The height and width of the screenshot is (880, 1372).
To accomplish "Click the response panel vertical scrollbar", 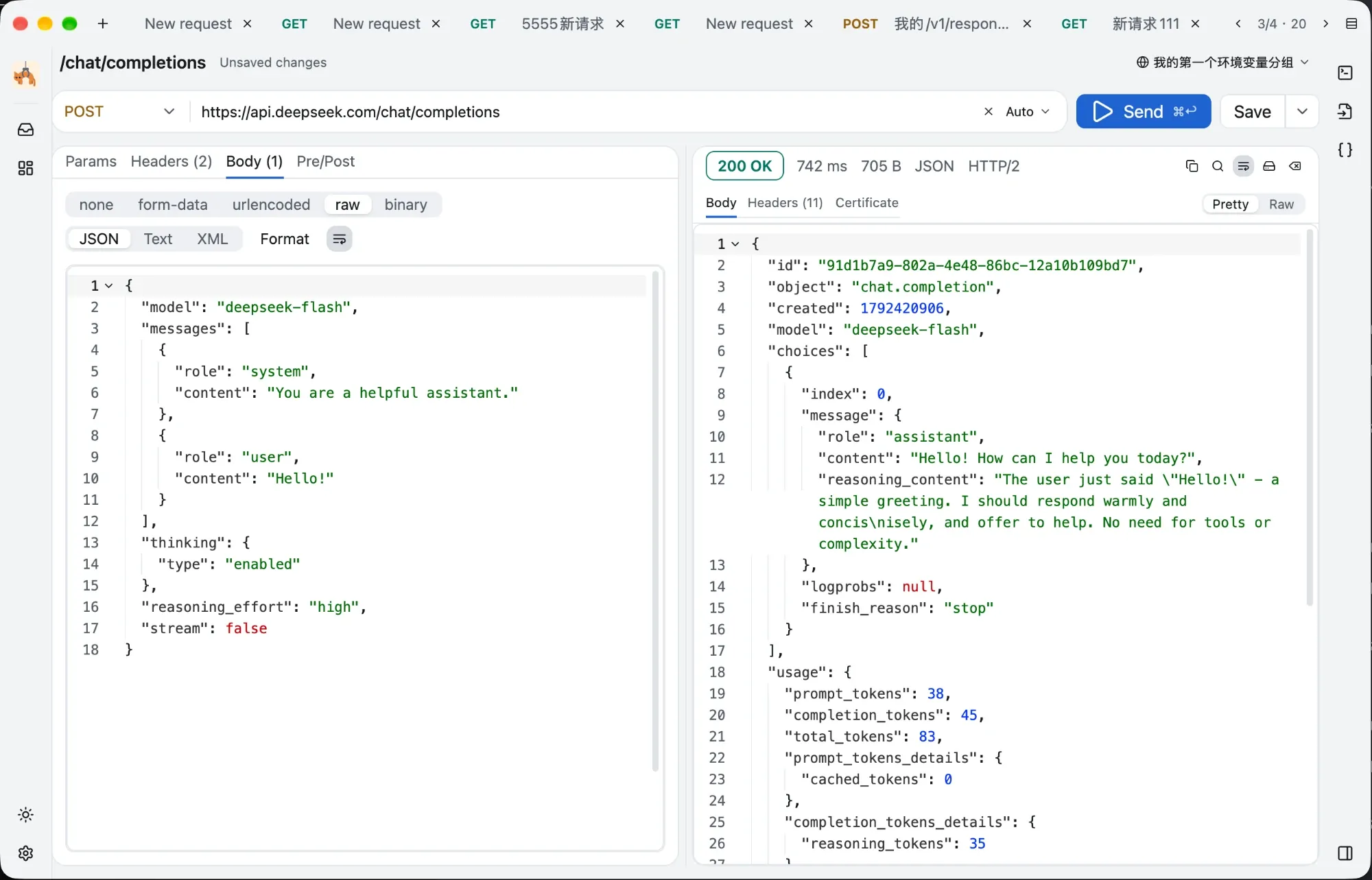I will tap(1310, 418).
